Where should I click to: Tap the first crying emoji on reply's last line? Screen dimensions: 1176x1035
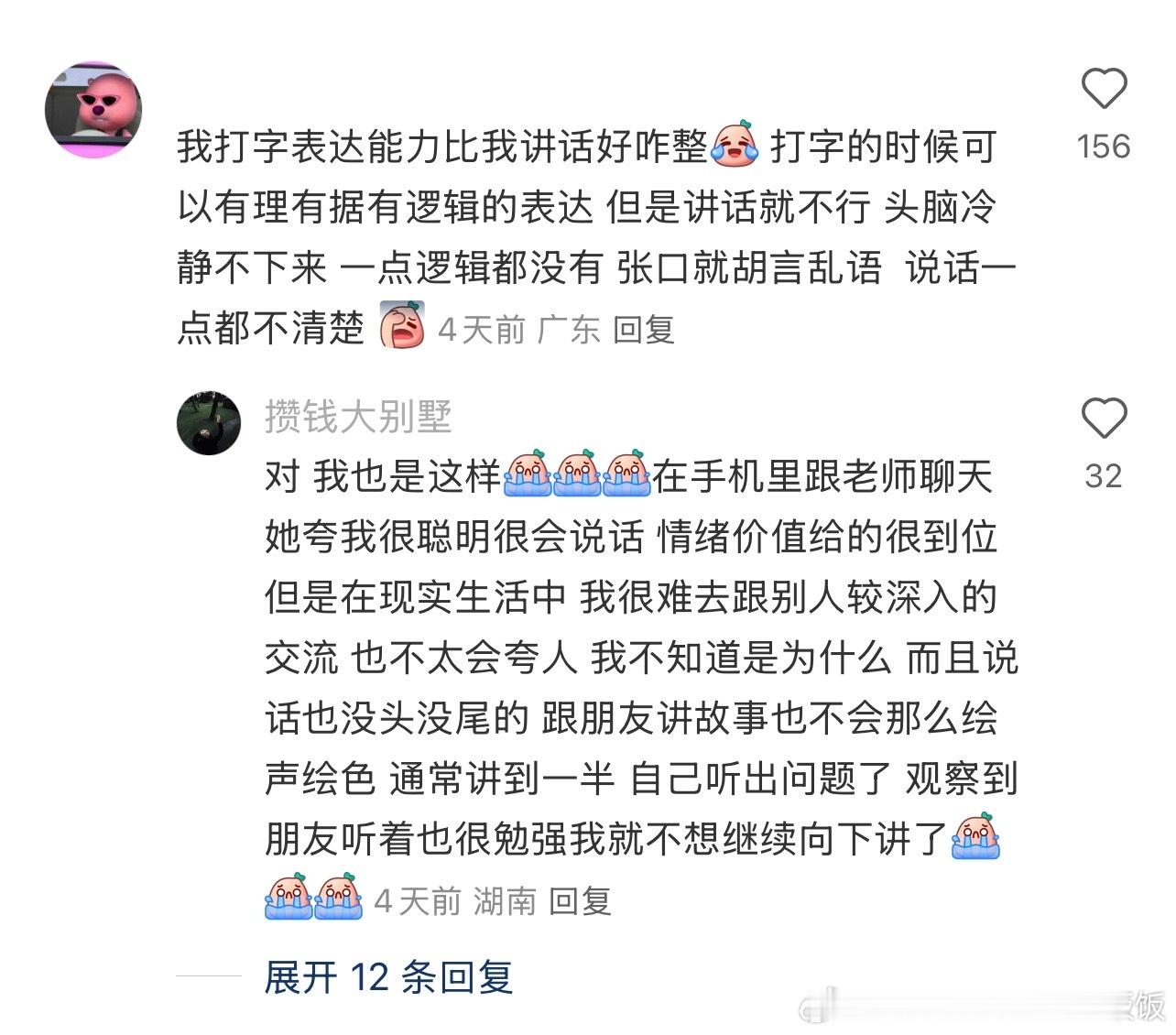click(289, 896)
